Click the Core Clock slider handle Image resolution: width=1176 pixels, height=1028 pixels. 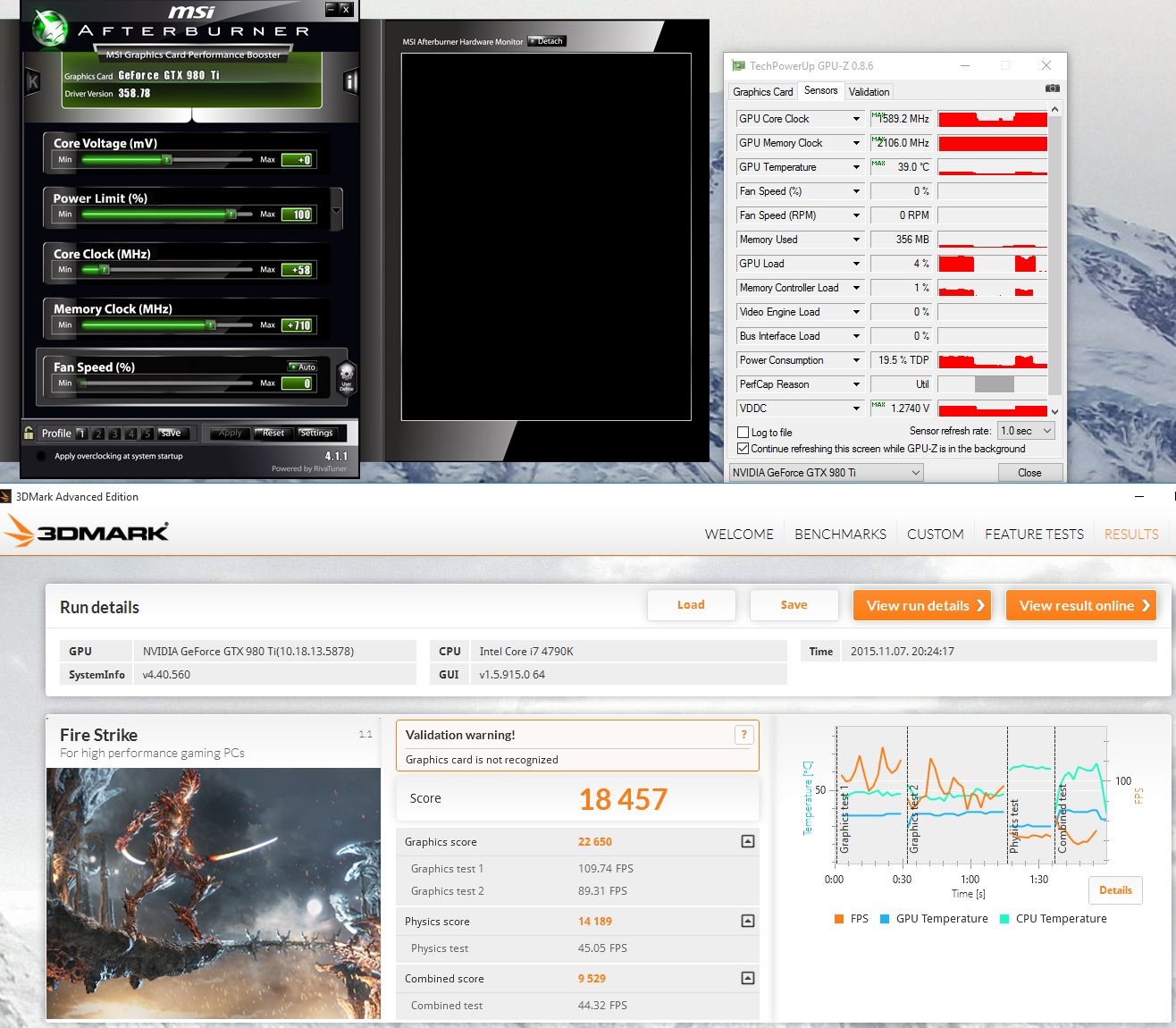pos(104,269)
